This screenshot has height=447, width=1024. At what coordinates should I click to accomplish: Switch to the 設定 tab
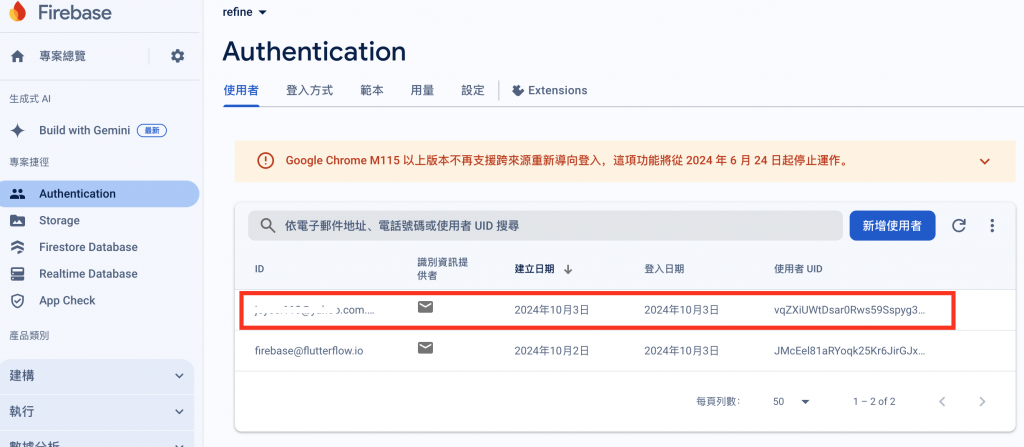click(x=473, y=91)
